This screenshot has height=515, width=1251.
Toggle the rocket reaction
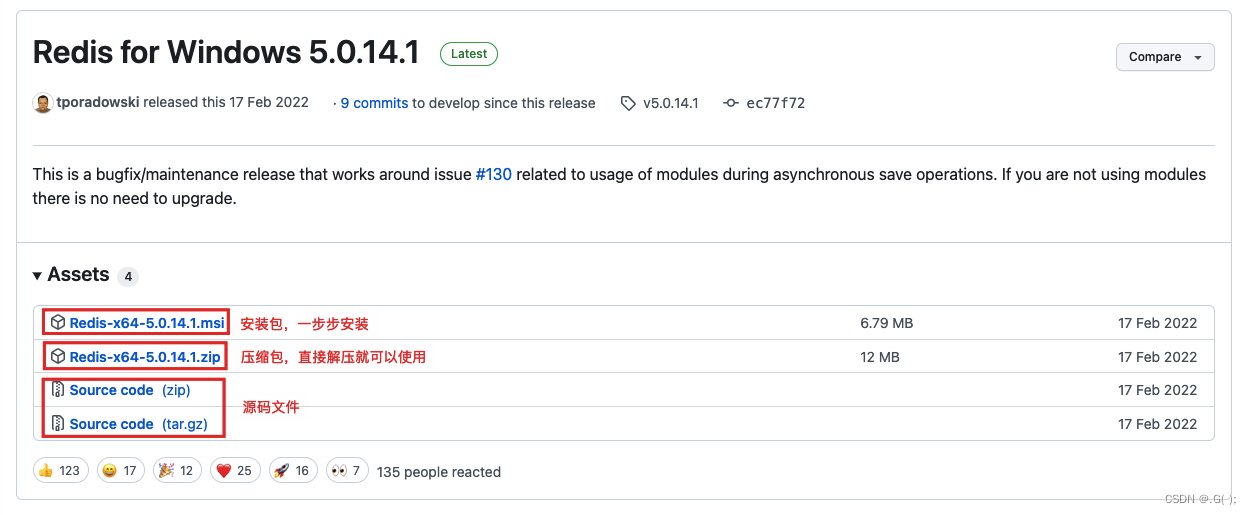[292, 471]
